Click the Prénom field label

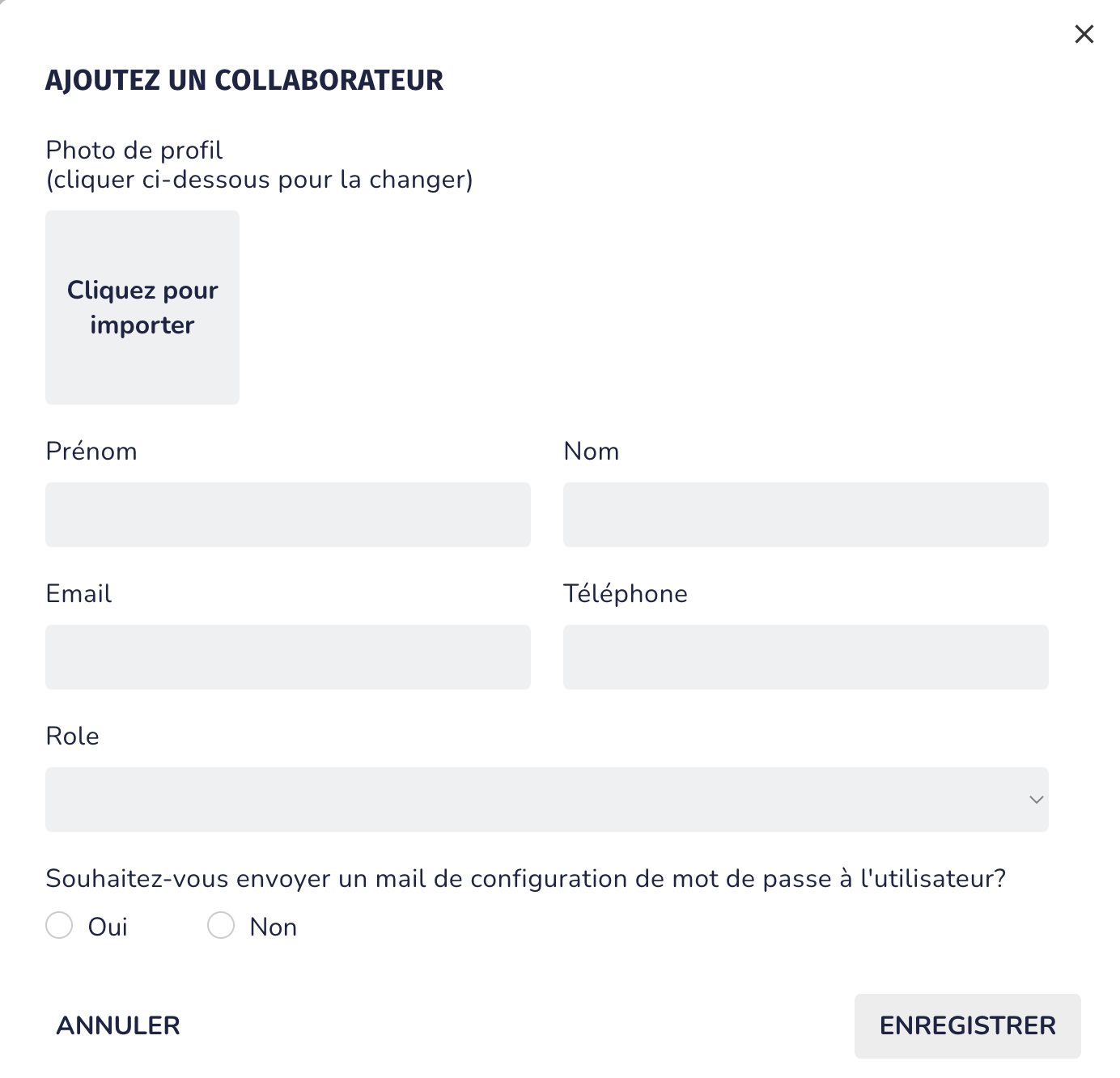91,451
